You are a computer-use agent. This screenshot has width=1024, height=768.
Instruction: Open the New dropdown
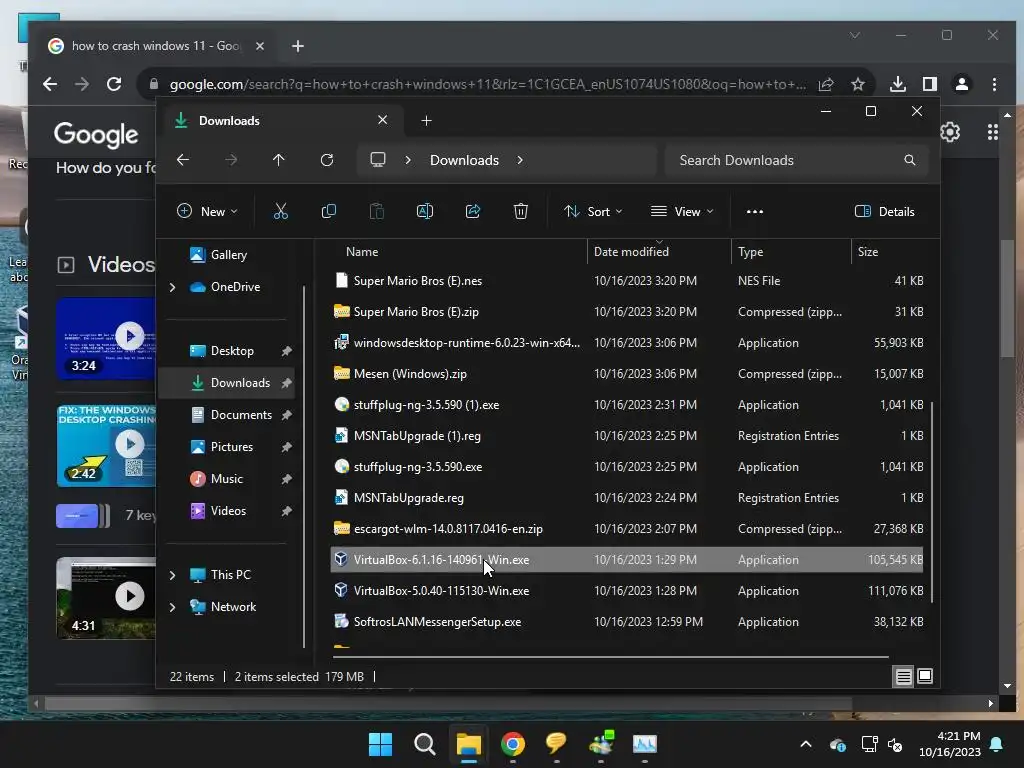[207, 211]
